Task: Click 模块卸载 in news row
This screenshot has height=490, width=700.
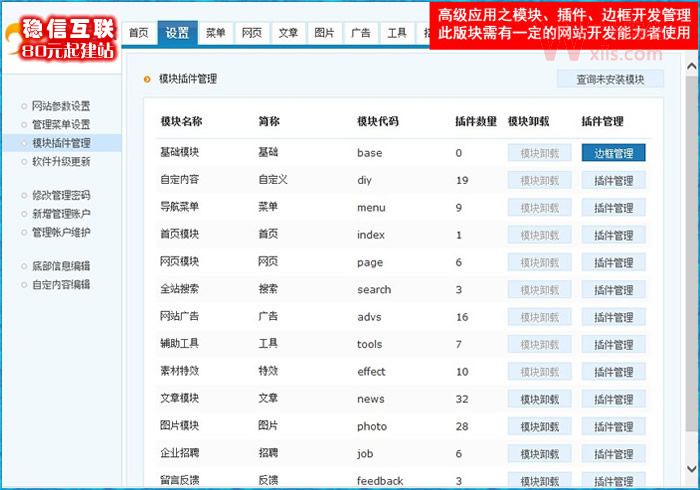Action: click(540, 399)
